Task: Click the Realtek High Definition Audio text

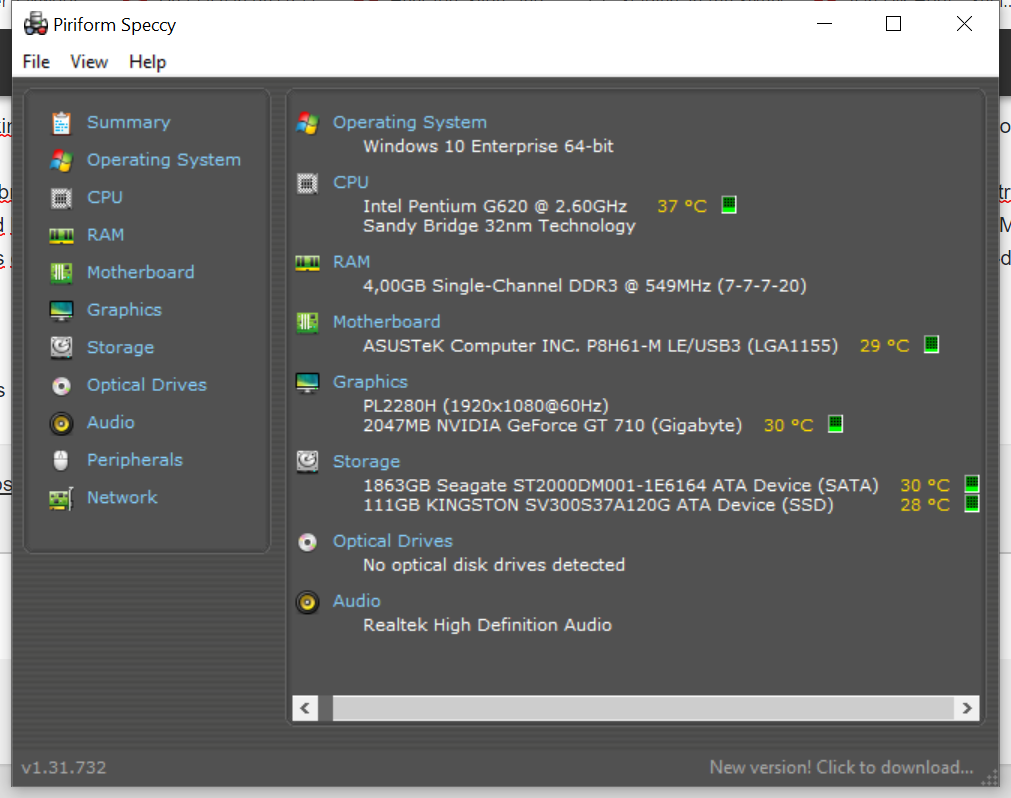Action: click(x=487, y=625)
